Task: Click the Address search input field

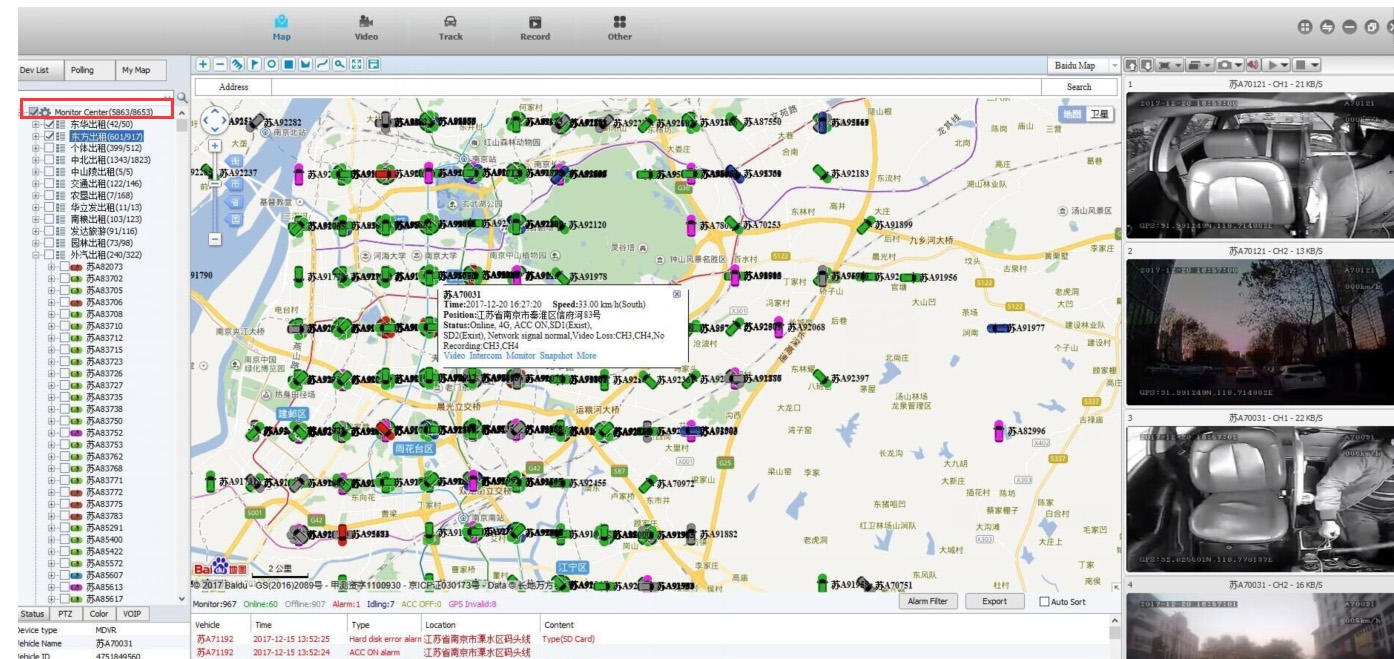Action: point(654,87)
